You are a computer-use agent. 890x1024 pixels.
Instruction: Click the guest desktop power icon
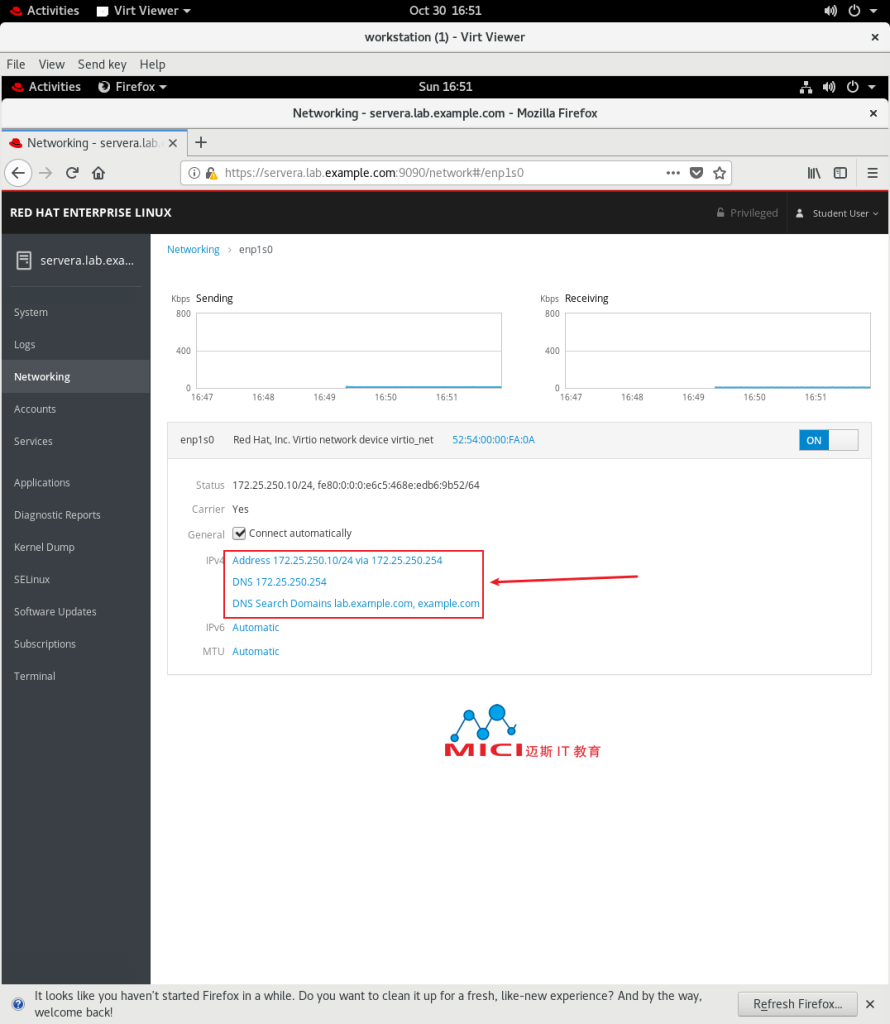pos(853,87)
